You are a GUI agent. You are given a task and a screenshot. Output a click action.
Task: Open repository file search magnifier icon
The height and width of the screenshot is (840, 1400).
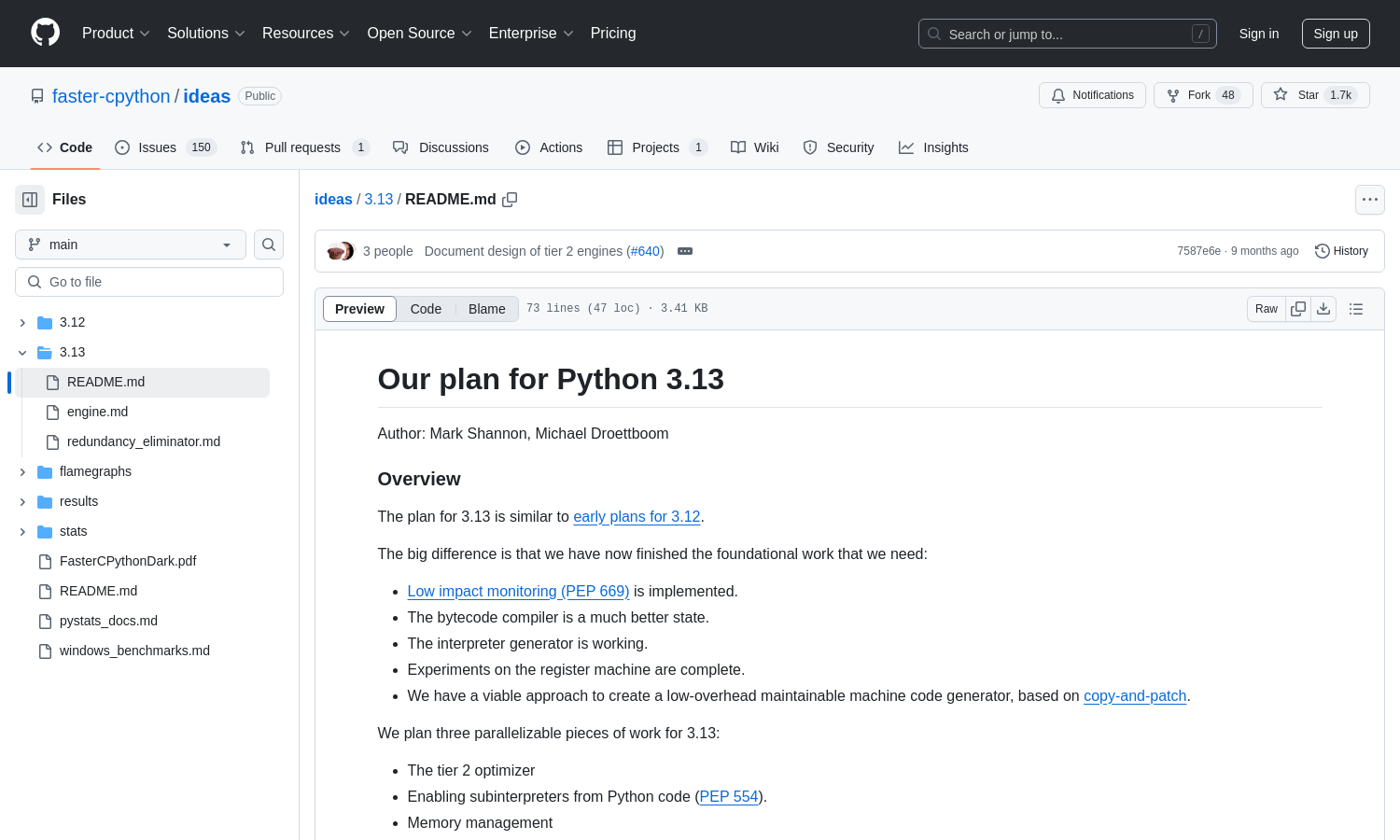click(x=268, y=245)
